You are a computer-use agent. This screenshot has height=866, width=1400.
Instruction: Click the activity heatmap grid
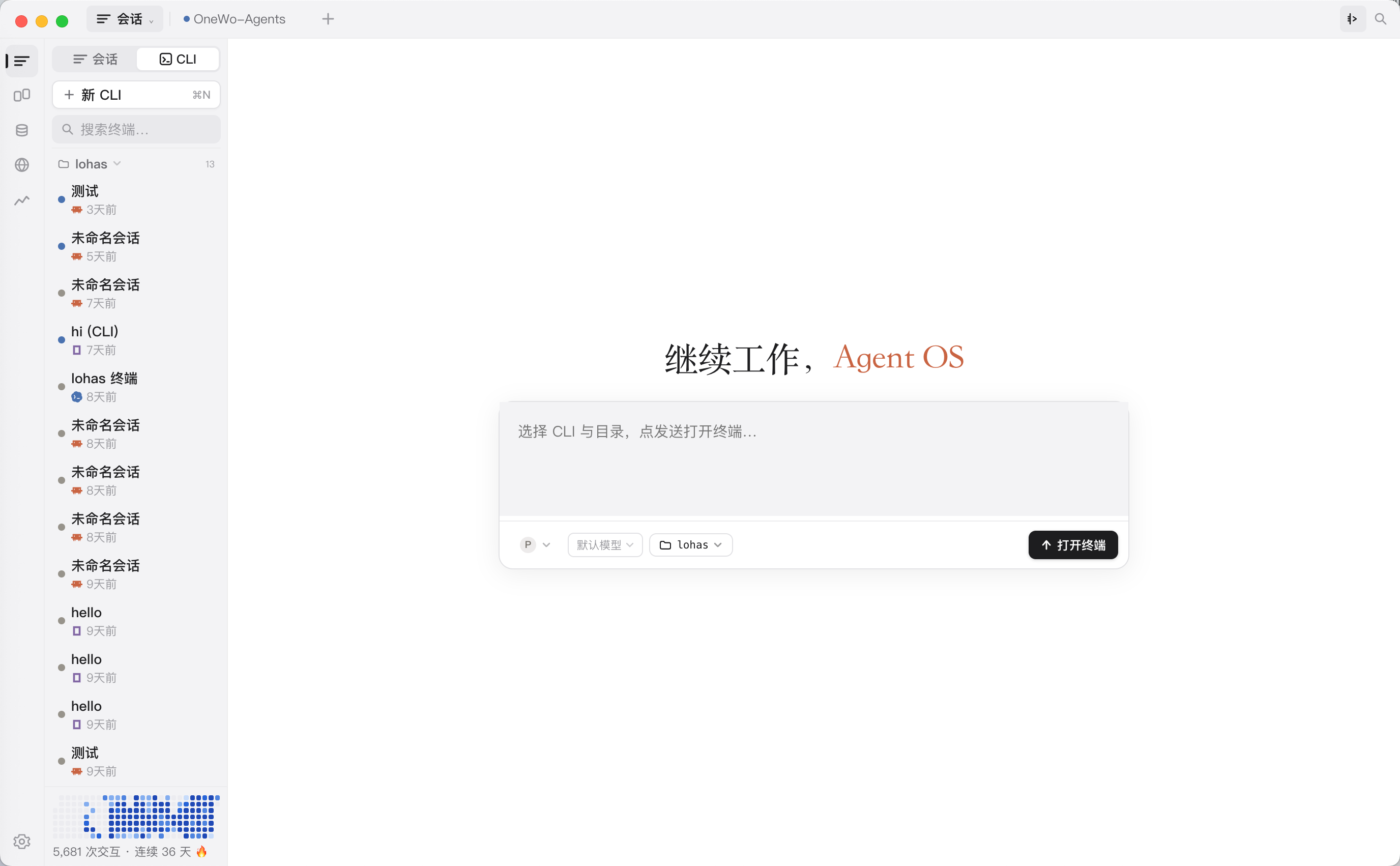pyautogui.click(x=136, y=817)
